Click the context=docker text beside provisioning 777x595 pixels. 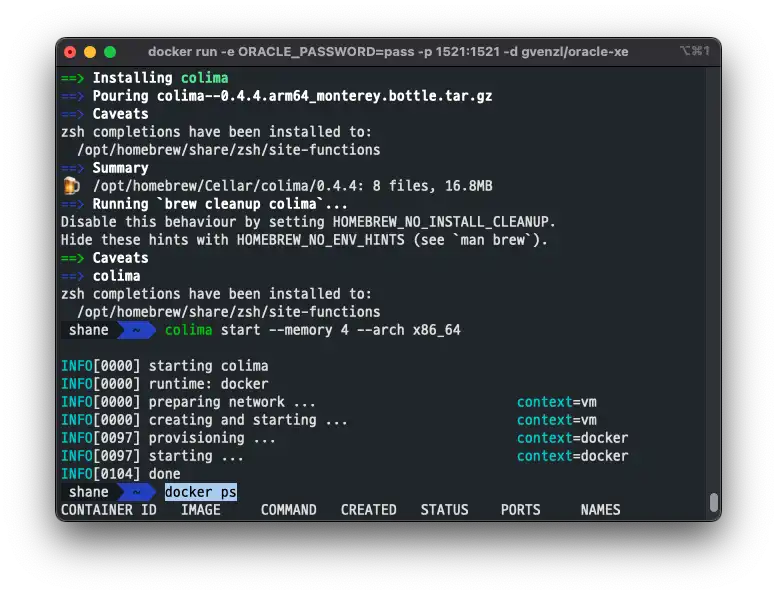point(572,438)
